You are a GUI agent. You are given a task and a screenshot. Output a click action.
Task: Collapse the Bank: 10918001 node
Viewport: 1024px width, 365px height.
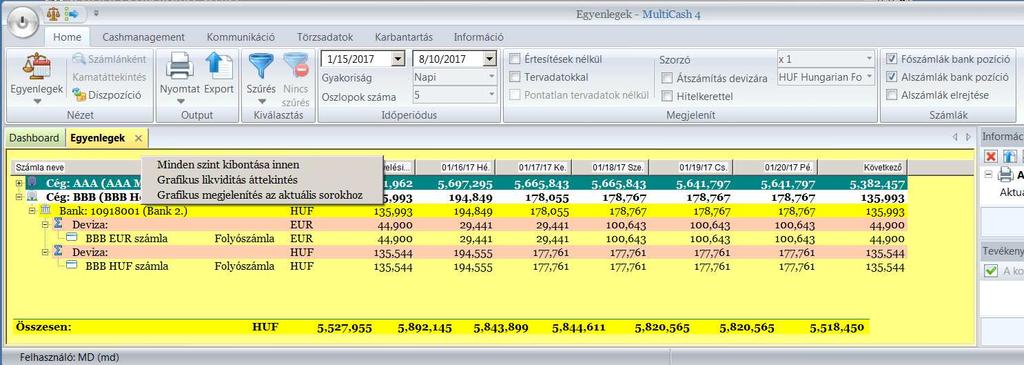(x=32, y=212)
